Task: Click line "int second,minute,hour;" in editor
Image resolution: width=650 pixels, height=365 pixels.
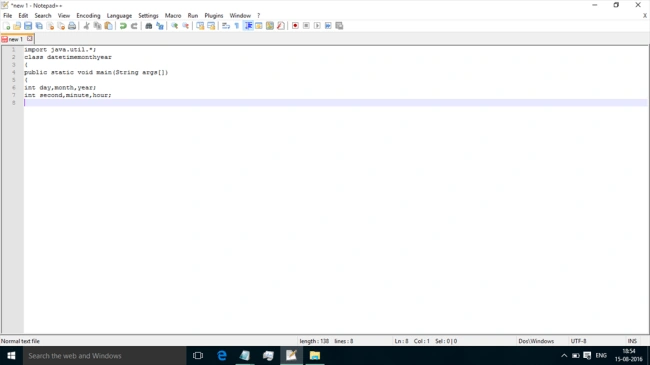Action: pyautogui.click(x=68, y=95)
